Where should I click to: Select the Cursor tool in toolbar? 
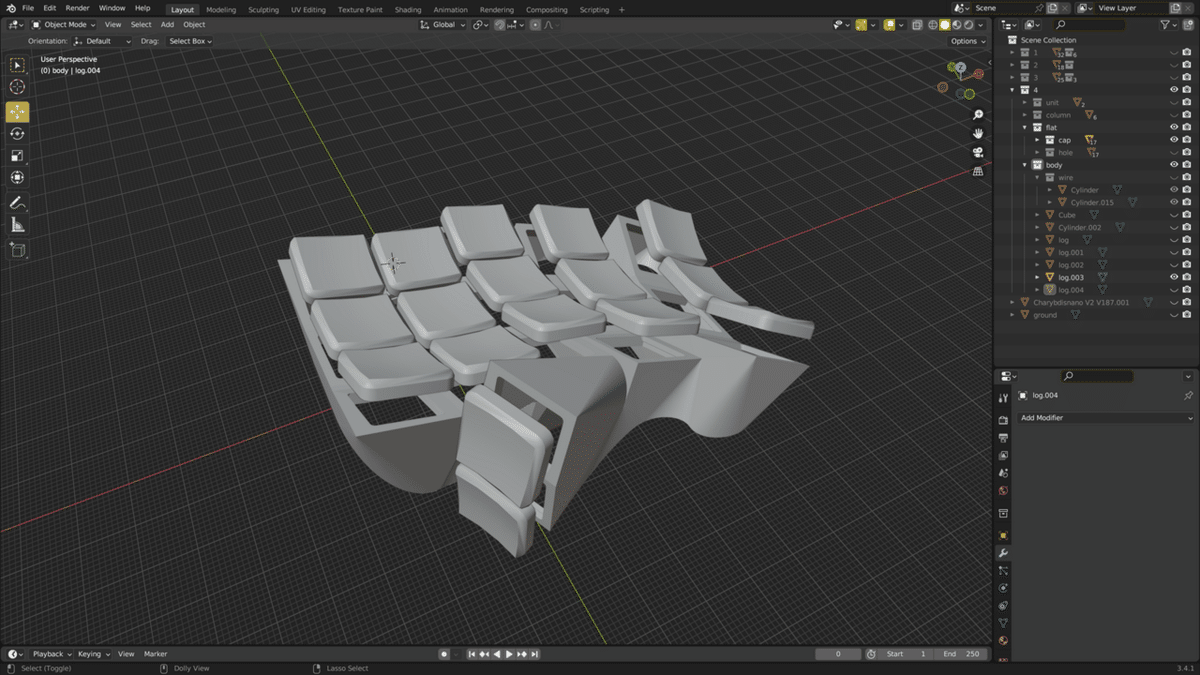(18, 87)
